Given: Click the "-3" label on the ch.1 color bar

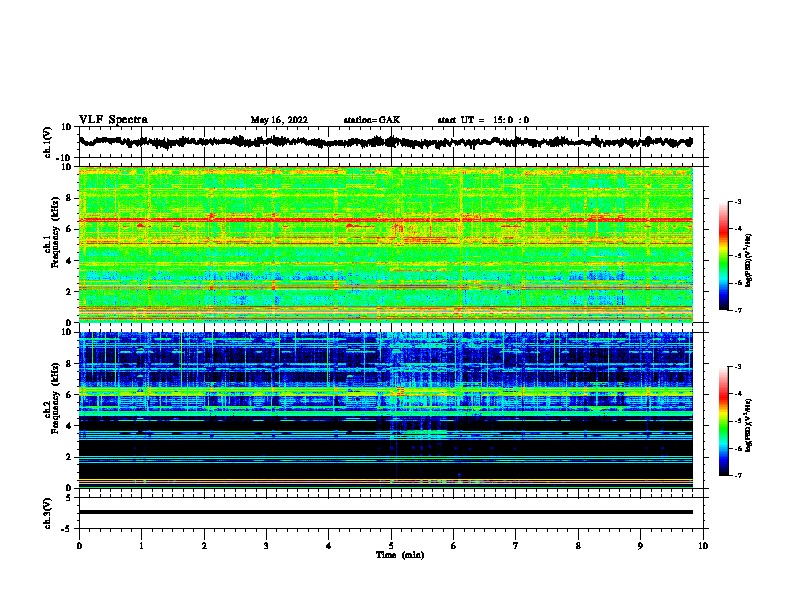Looking at the screenshot, I should (738, 202).
